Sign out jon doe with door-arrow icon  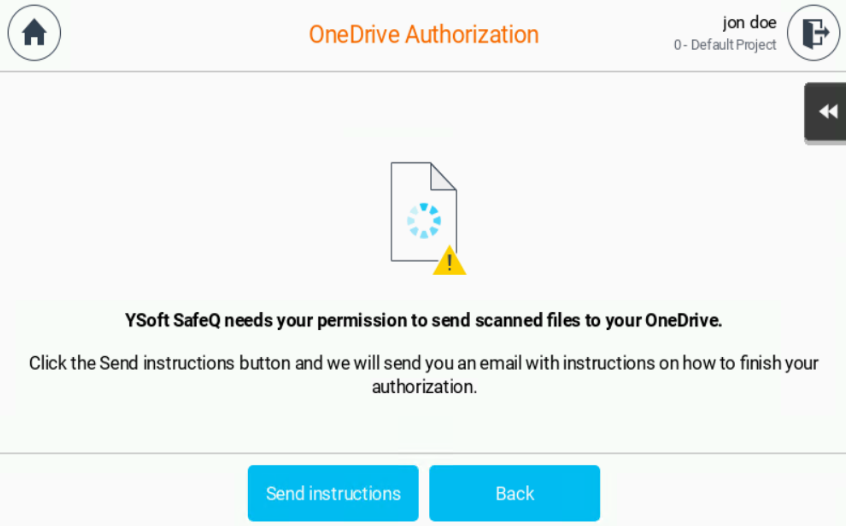click(814, 33)
